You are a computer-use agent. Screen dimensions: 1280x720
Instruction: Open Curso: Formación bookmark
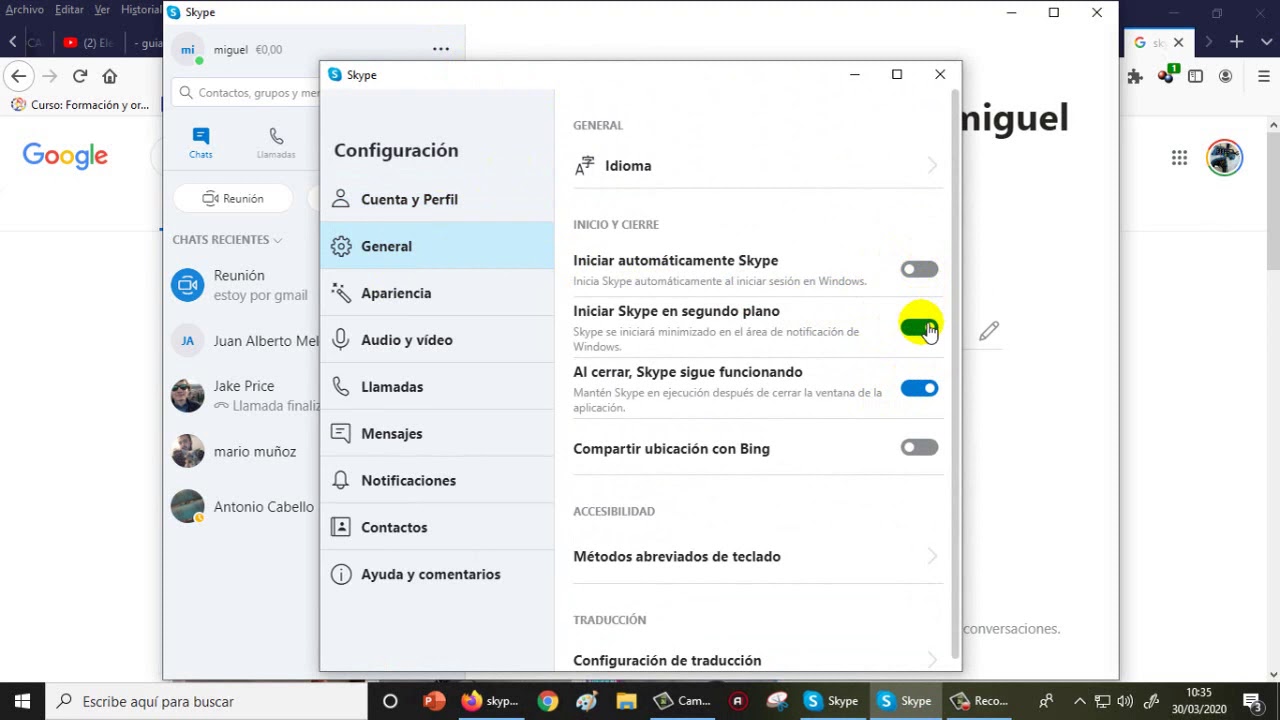[80, 104]
